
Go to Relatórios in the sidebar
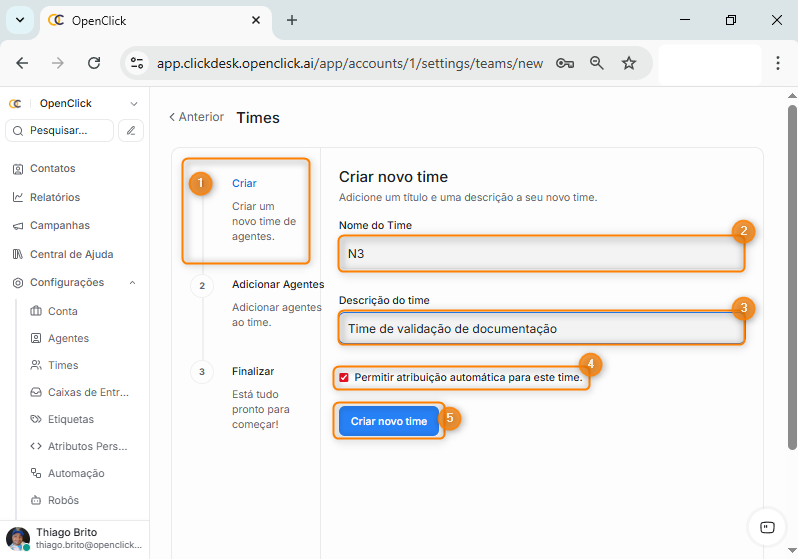[x=55, y=197]
